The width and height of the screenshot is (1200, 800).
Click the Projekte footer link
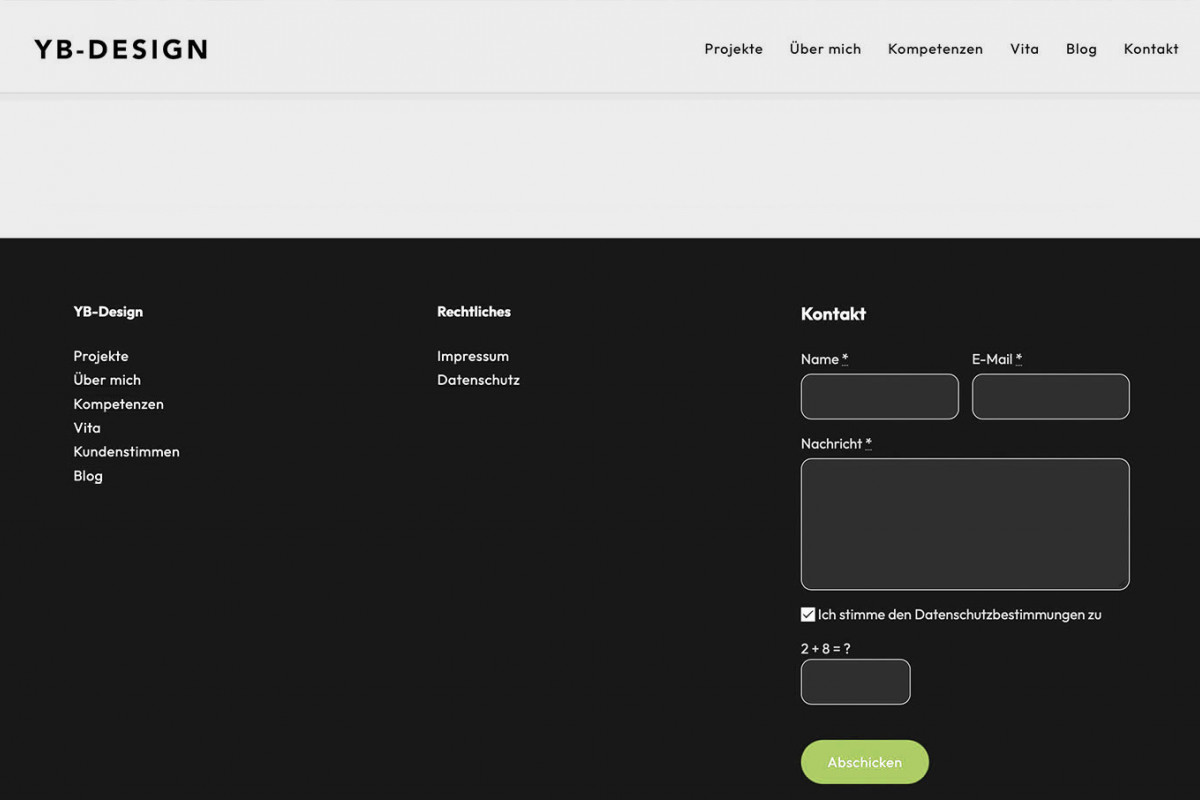click(x=101, y=356)
